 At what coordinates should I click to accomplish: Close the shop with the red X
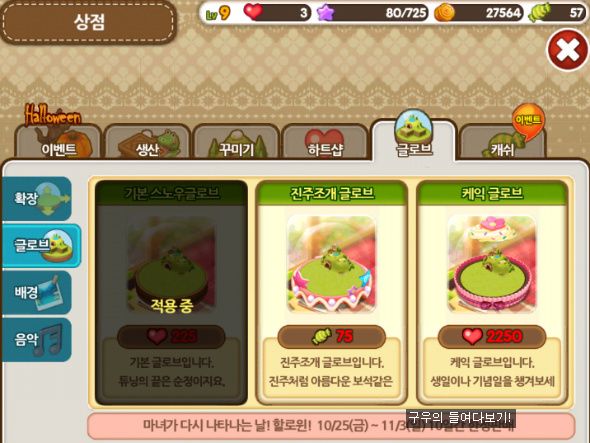[x=568, y=50]
